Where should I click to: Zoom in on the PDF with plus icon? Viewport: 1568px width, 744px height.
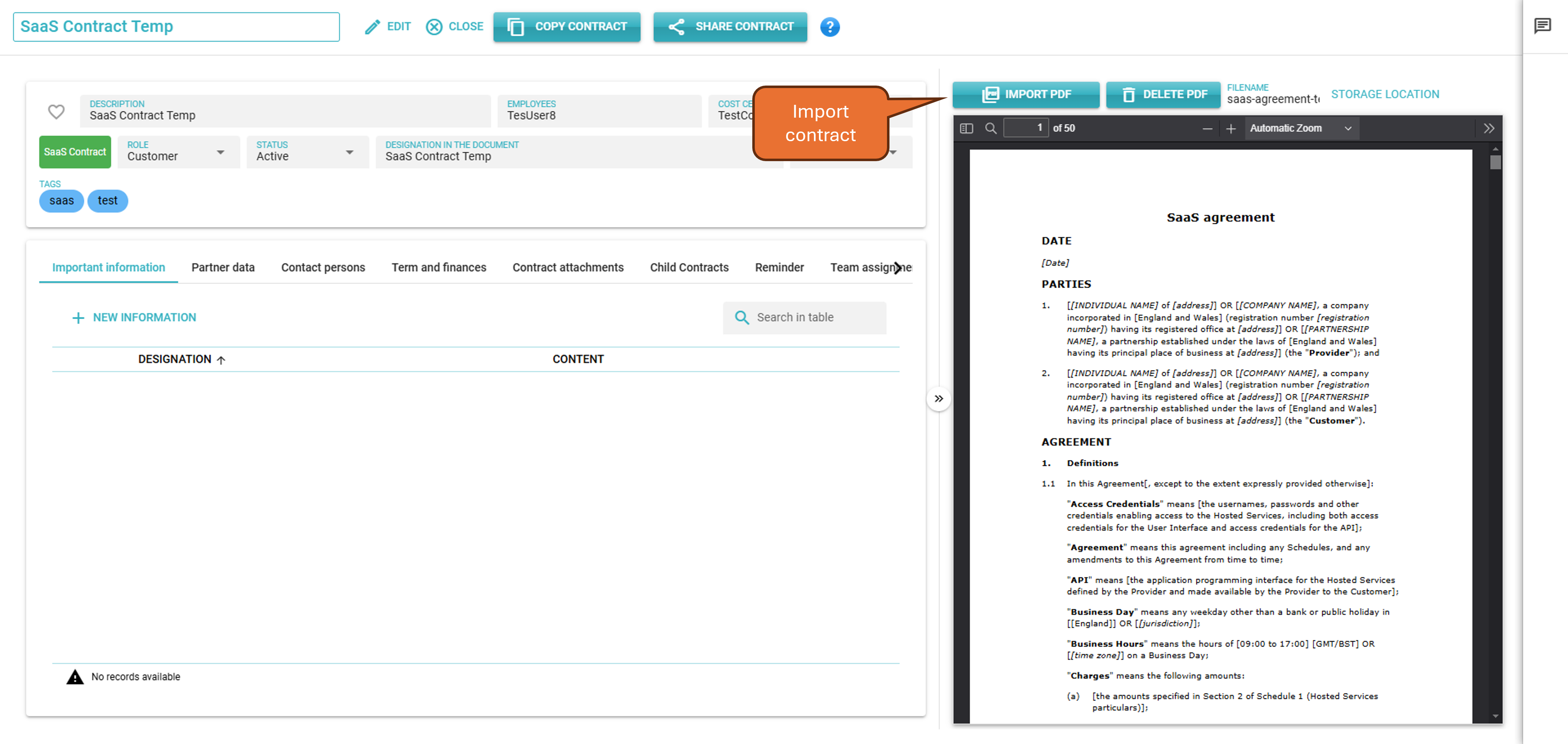pyautogui.click(x=1231, y=128)
